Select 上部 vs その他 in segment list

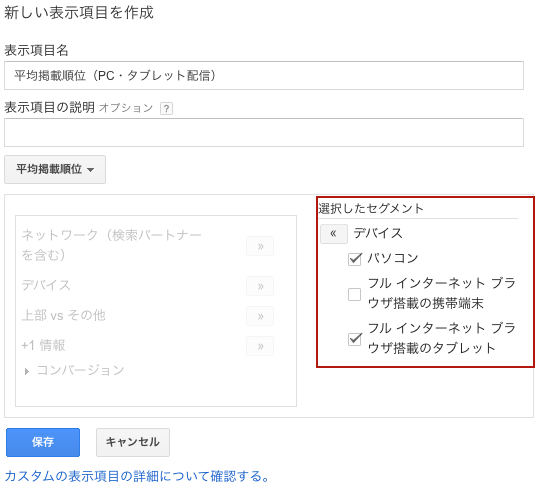pos(64,316)
